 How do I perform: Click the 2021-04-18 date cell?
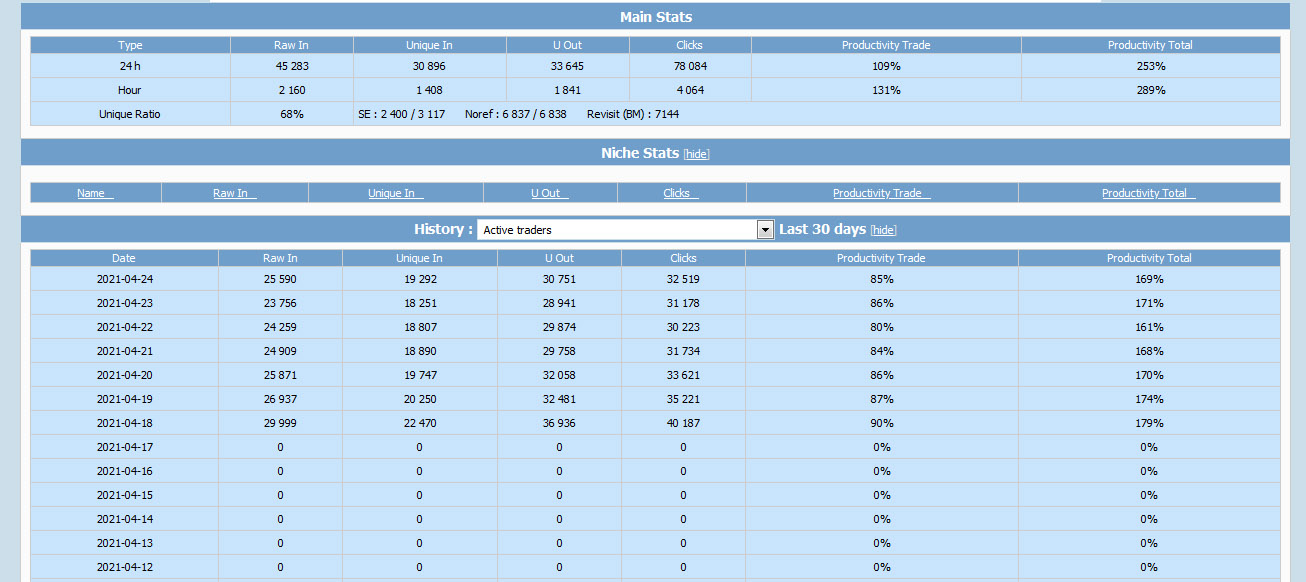tap(124, 423)
